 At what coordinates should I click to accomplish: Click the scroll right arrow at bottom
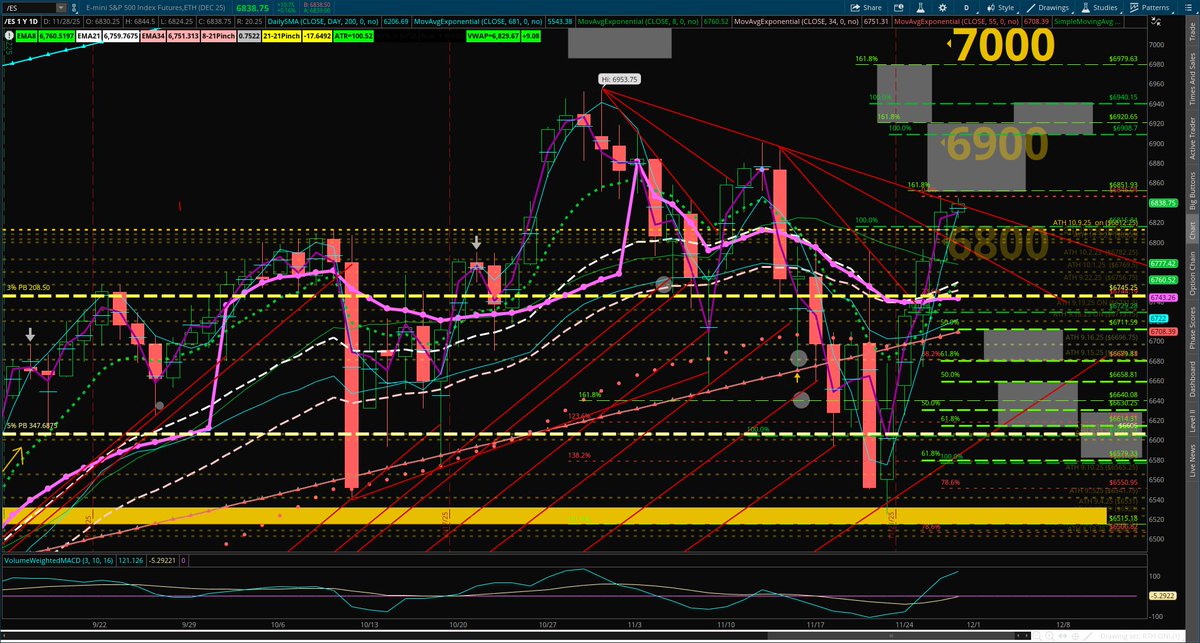click(x=1027, y=636)
